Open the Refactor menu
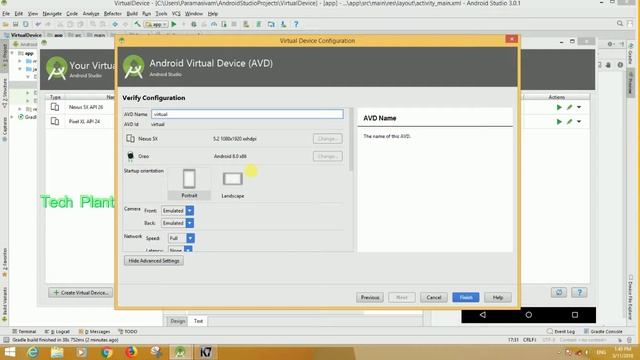 [113, 13]
